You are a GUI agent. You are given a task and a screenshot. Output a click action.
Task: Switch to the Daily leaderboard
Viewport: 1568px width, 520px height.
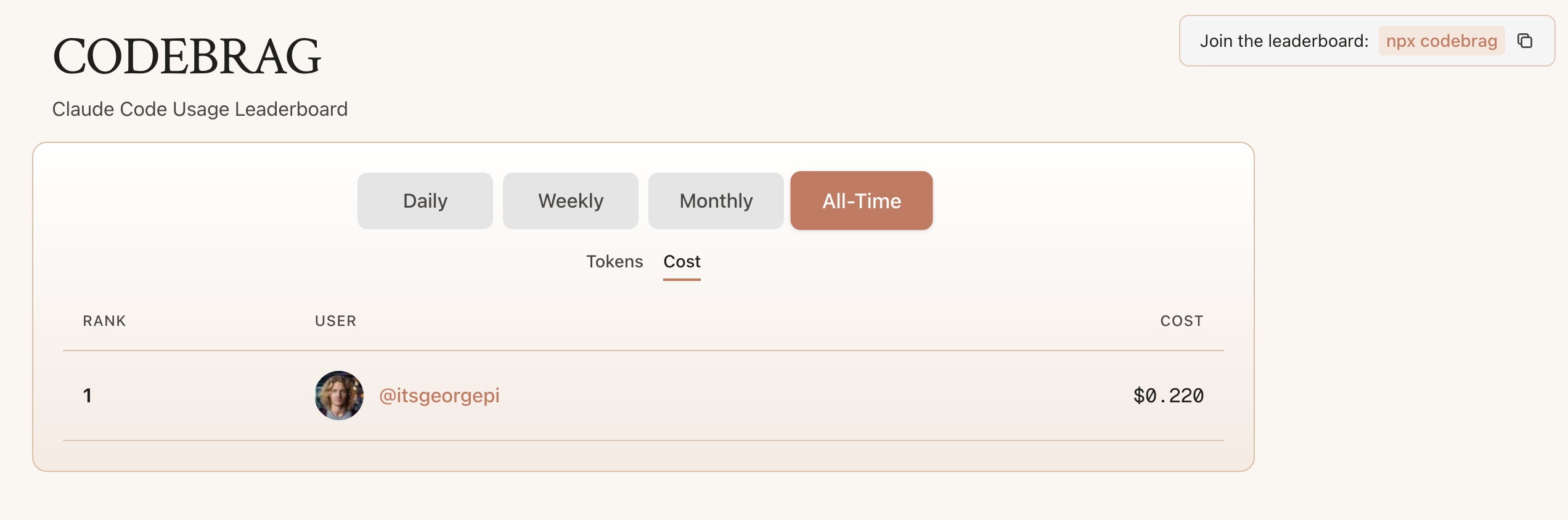pyautogui.click(x=425, y=201)
